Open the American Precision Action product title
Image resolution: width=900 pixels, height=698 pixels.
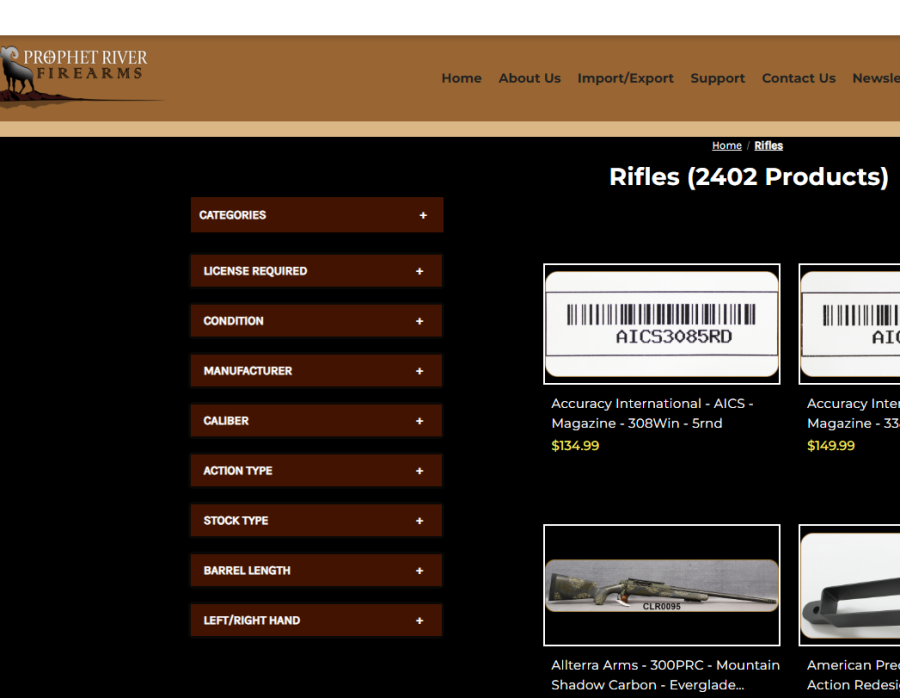854,675
